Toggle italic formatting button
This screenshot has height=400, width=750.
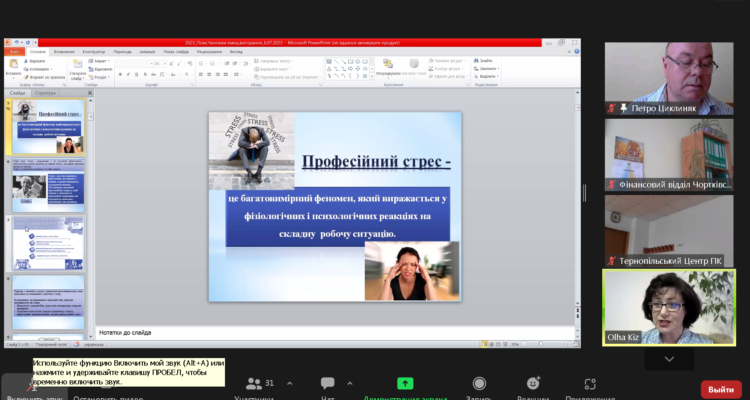click(x=128, y=74)
